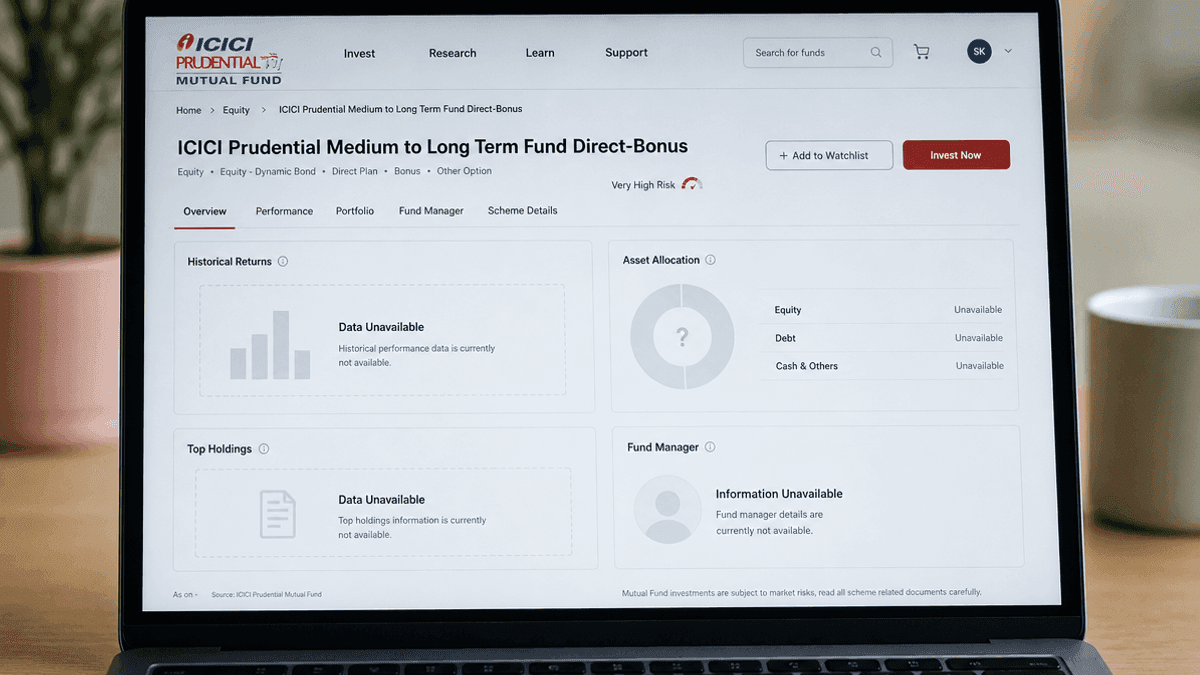Click 'Information Unavailable' text
The image size is (1200, 675).
pyautogui.click(x=779, y=494)
